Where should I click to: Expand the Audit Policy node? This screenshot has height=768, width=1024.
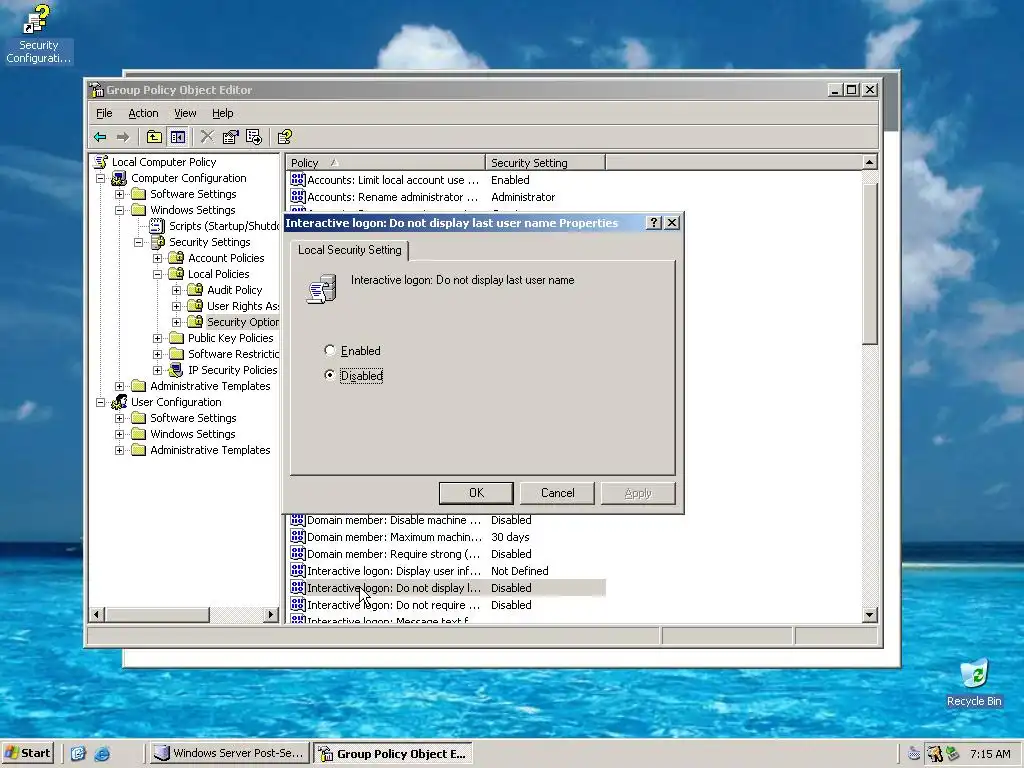[x=176, y=290]
